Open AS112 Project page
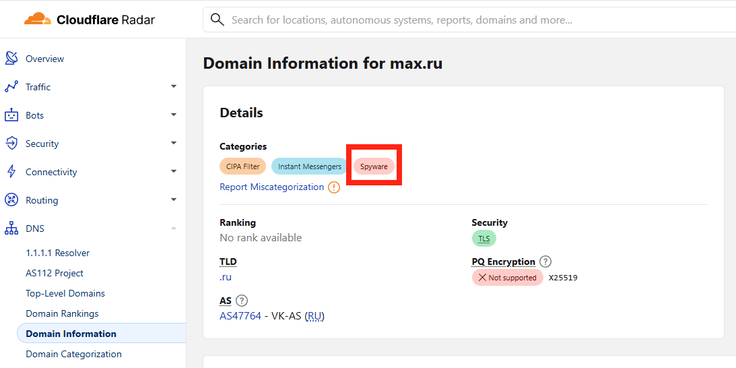This screenshot has width=736, height=368. 54,273
